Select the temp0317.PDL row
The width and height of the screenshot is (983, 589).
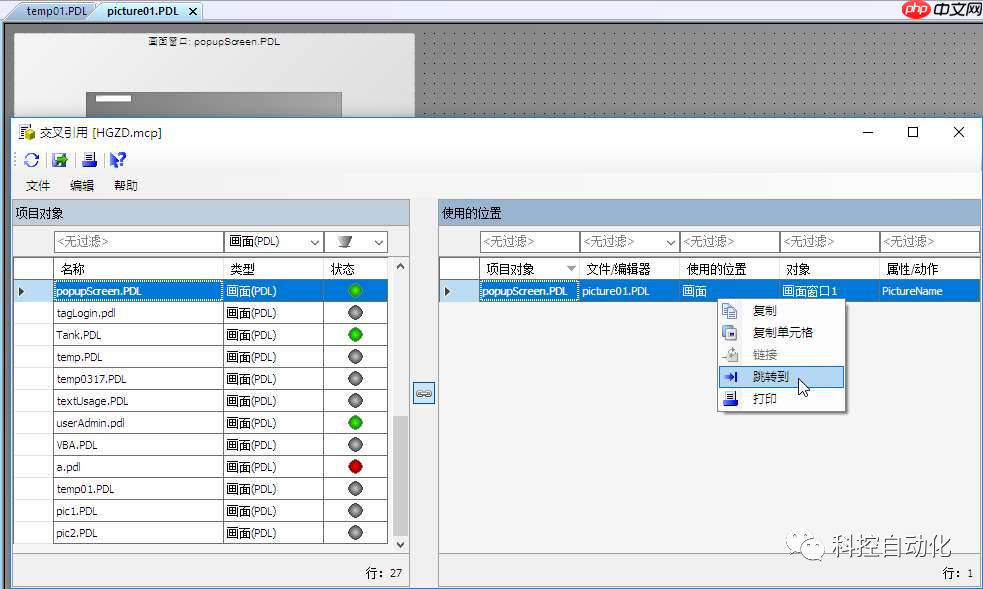coord(201,379)
